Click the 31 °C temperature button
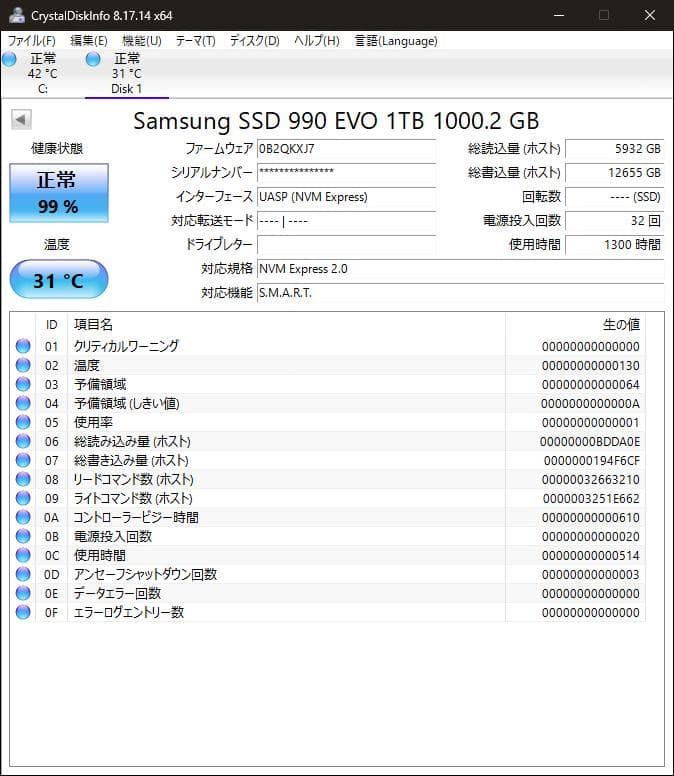Screen dimensions: 674x776 59,280
